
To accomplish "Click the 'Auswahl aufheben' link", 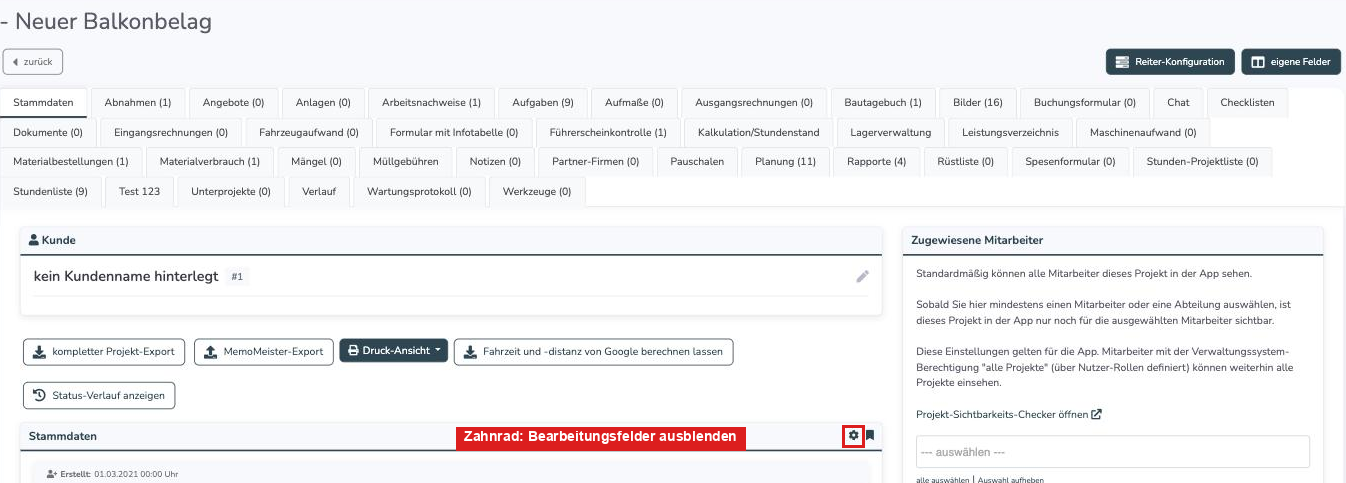I will click(x=1010, y=480).
